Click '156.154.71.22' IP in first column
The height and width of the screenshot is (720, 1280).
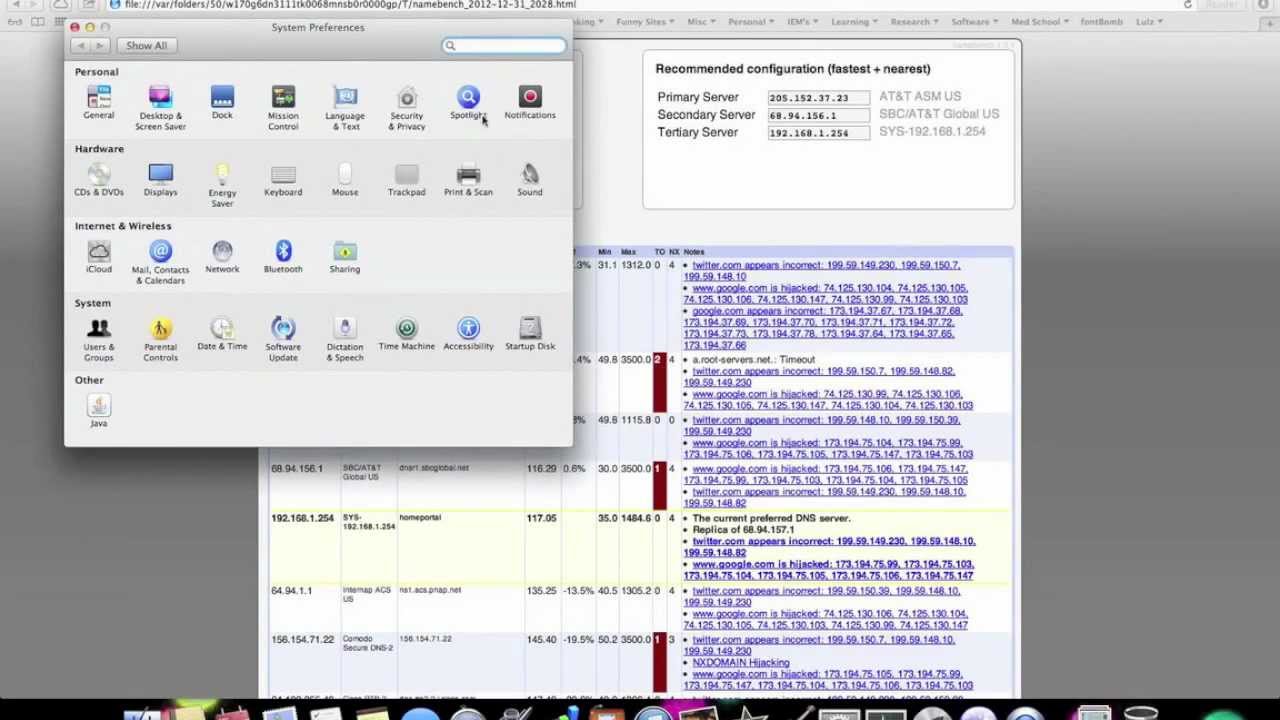click(302, 640)
